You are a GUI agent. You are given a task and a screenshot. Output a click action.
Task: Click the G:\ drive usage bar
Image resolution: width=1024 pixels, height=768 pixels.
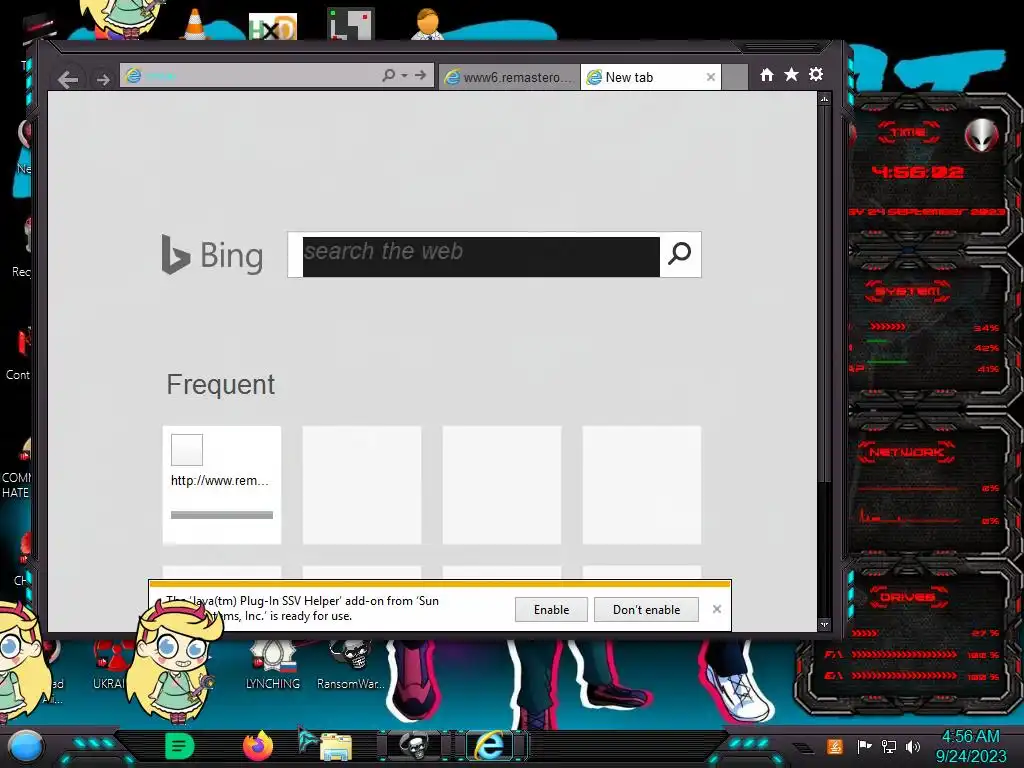pos(904,676)
